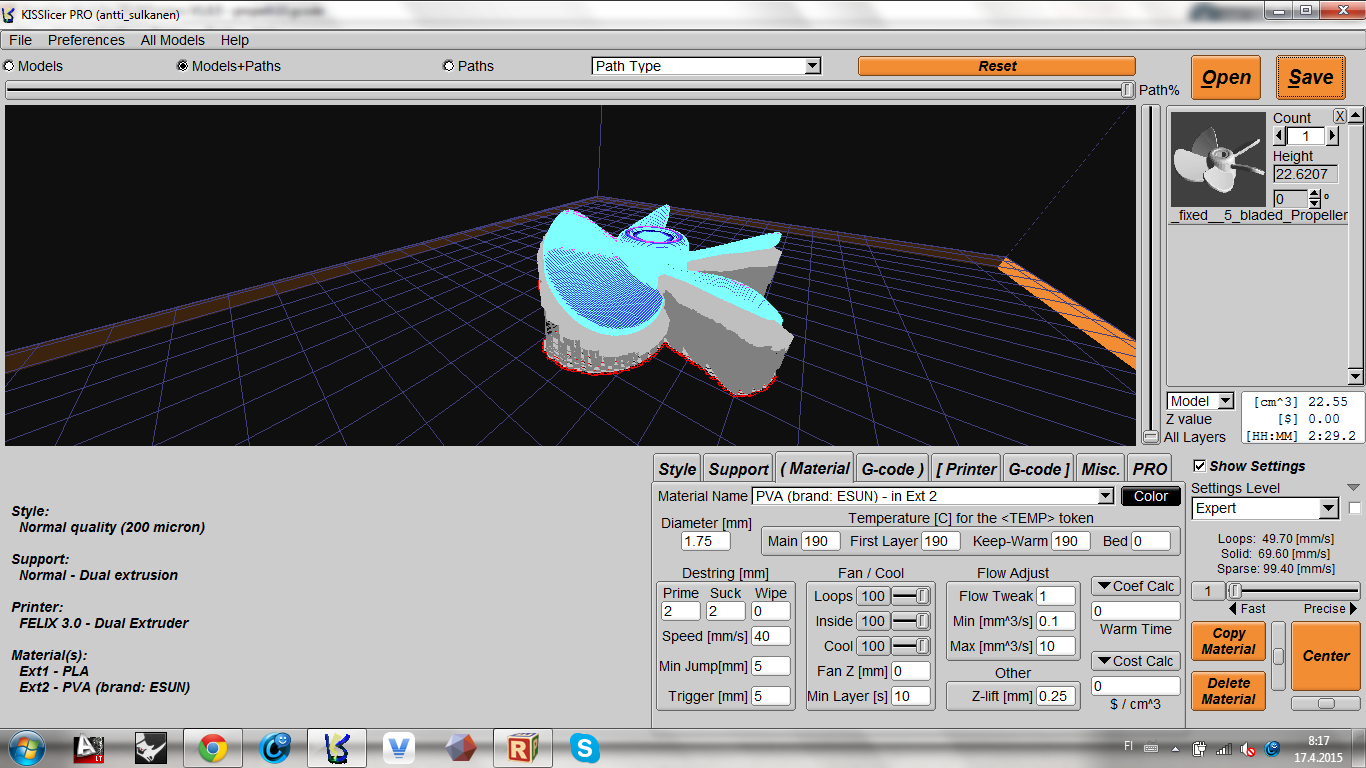The image size is (1366, 768).
Task: Select the Models radio button
Action: (x=9, y=66)
